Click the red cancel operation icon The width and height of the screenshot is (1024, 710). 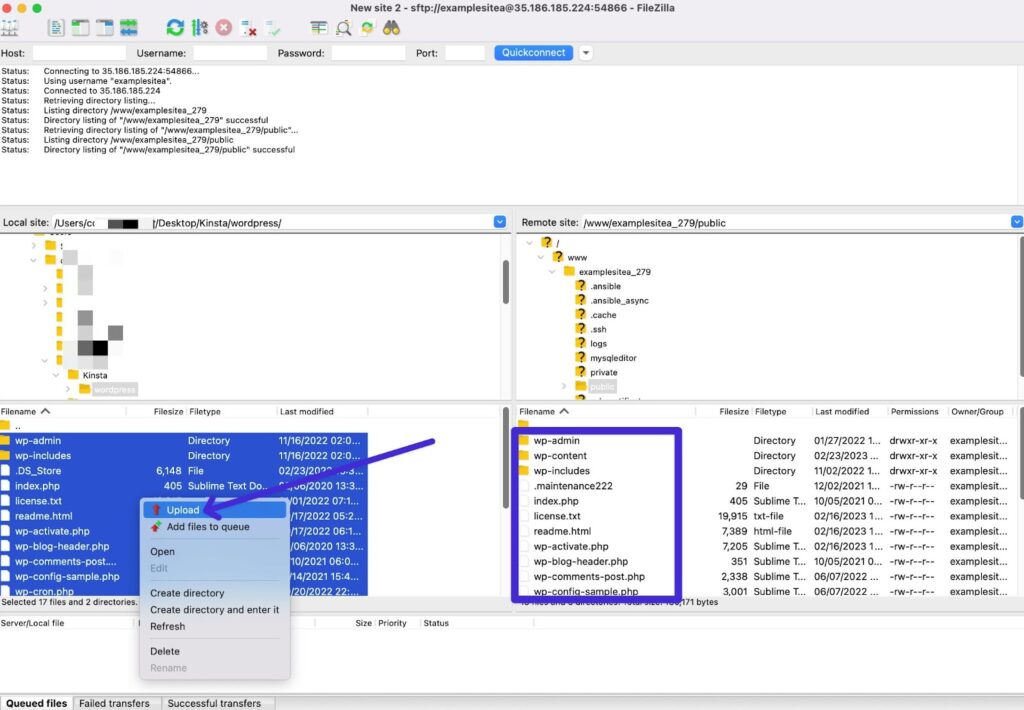coord(224,28)
